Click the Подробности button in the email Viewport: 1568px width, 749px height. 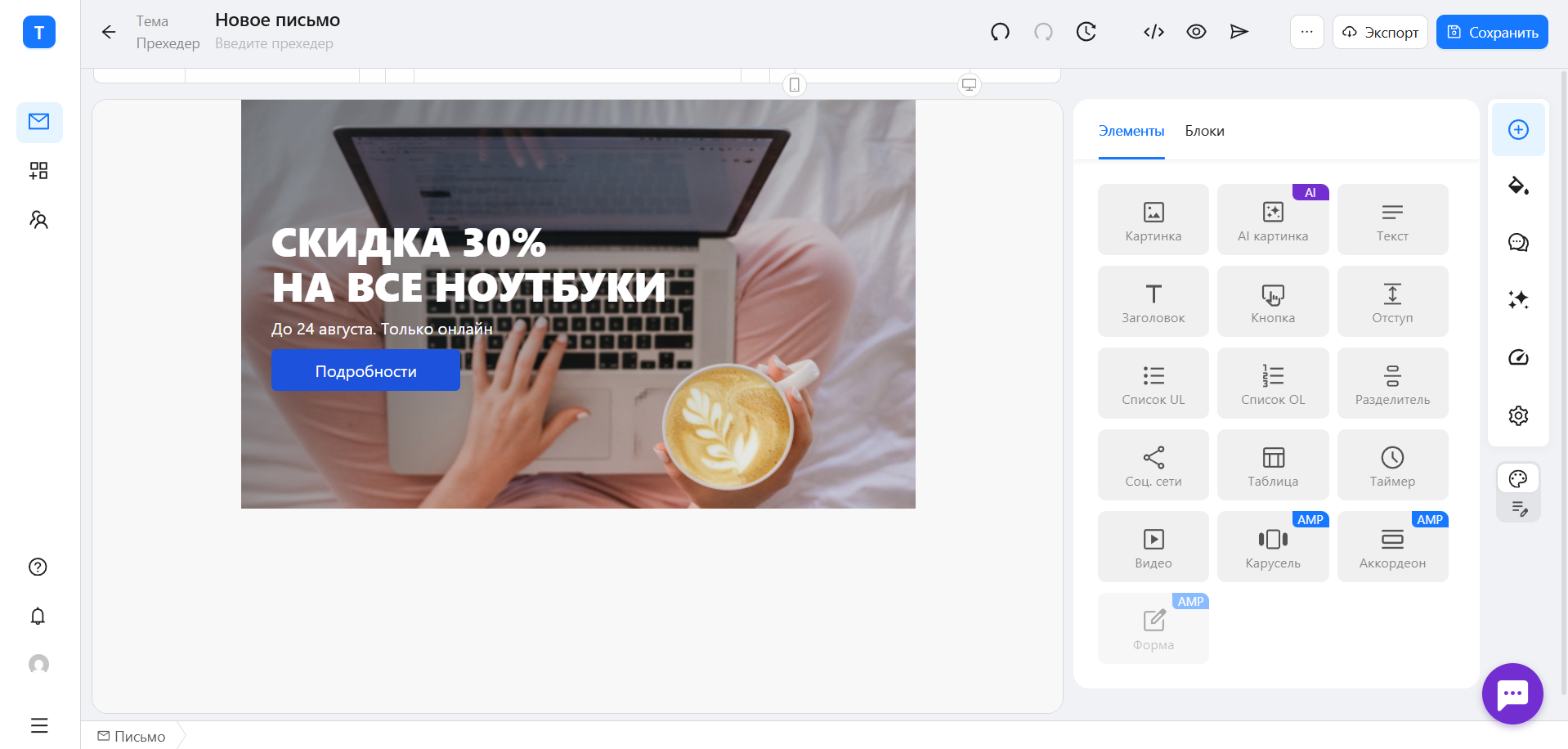pyautogui.click(x=365, y=371)
